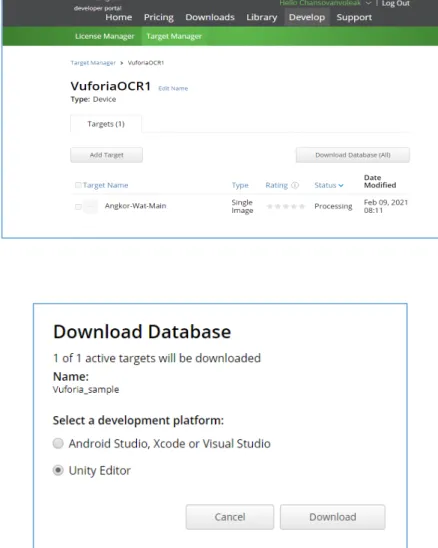This screenshot has width=438, height=548.
Task: Select the Develop nav item
Action: click(307, 17)
